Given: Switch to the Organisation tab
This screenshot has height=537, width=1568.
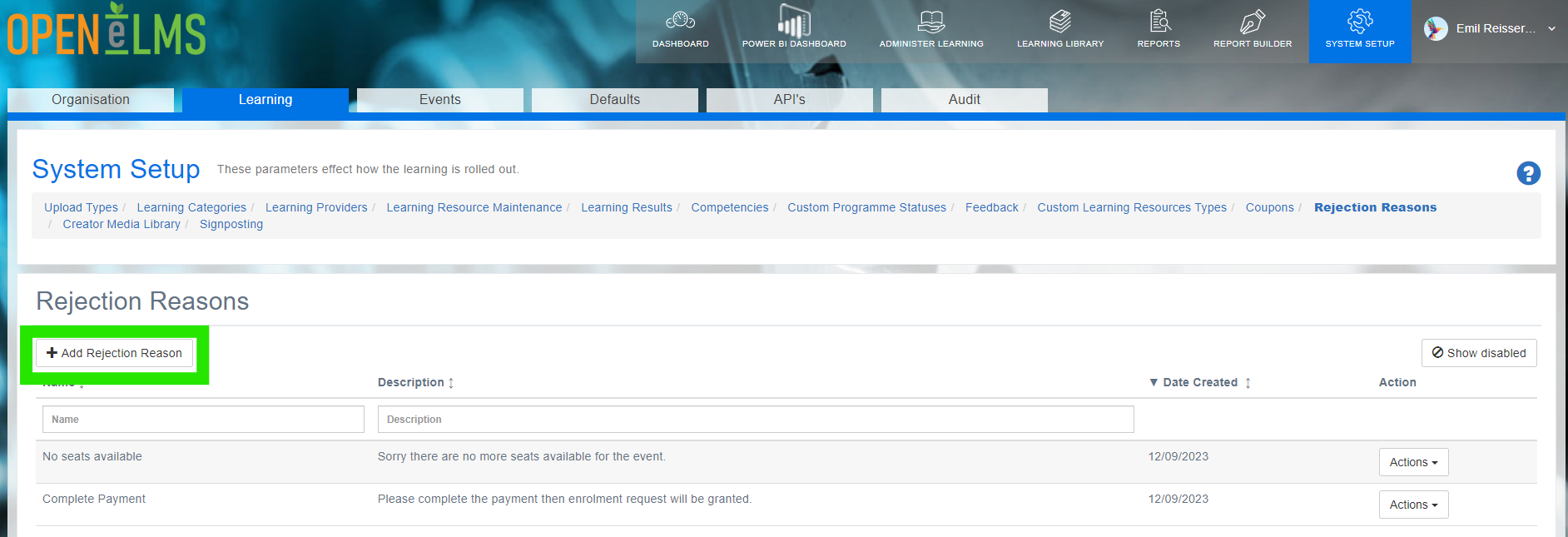Looking at the screenshot, I should coord(91,100).
